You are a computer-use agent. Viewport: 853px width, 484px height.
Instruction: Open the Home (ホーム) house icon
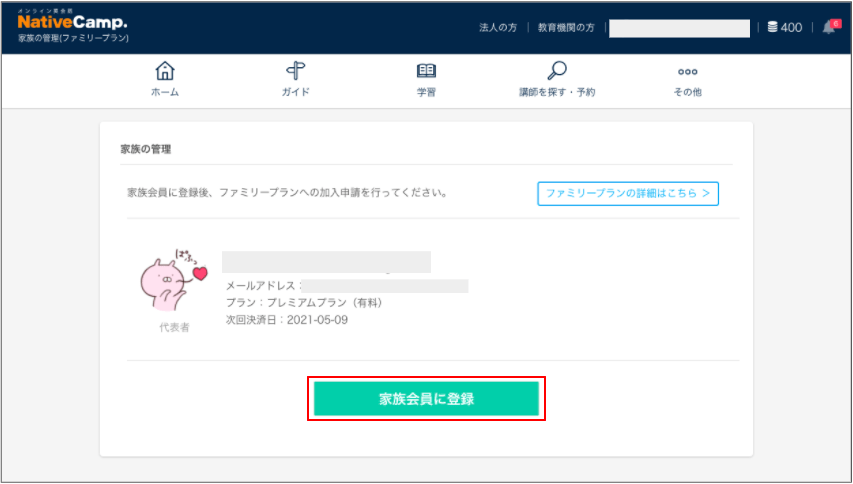[x=165, y=71]
